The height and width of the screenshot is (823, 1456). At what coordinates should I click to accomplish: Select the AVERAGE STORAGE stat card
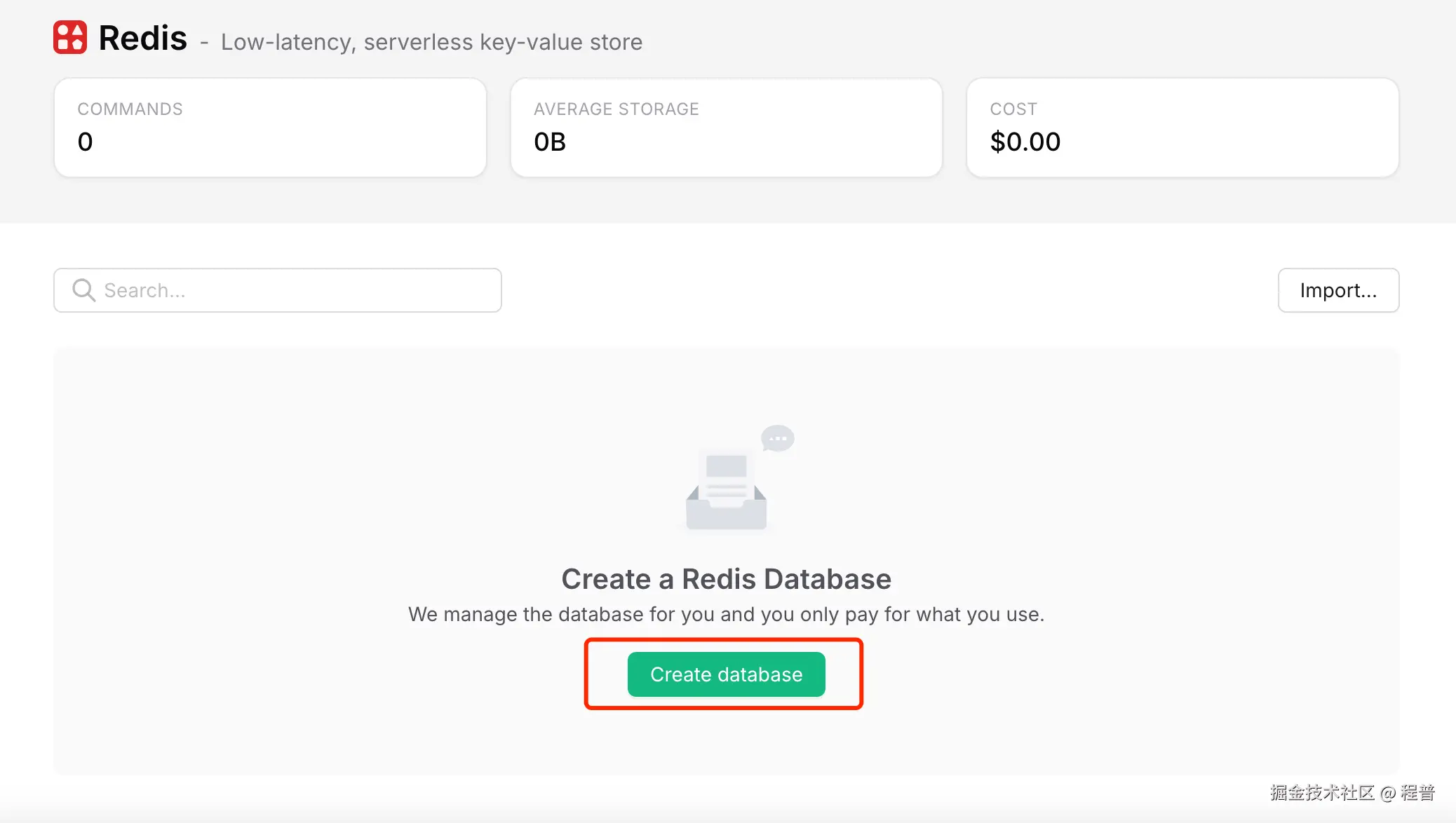[727, 127]
